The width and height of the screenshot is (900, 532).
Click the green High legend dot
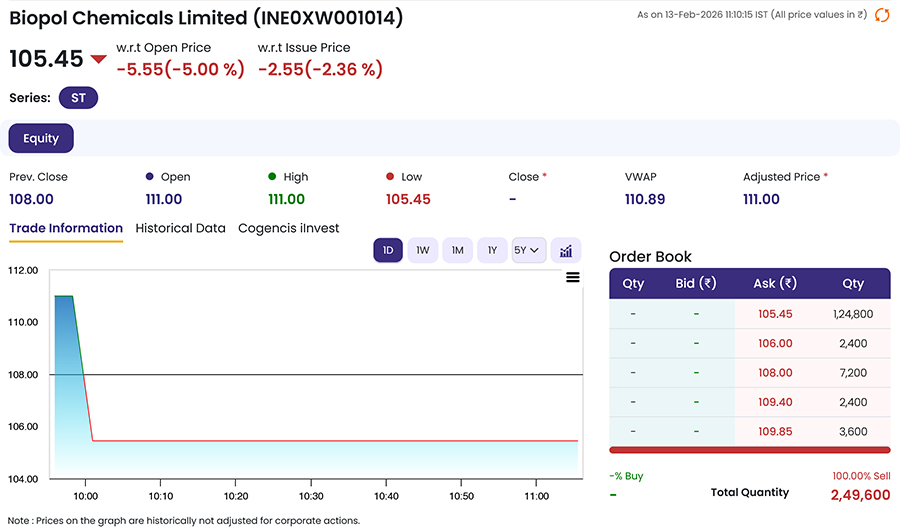[272, 176]
